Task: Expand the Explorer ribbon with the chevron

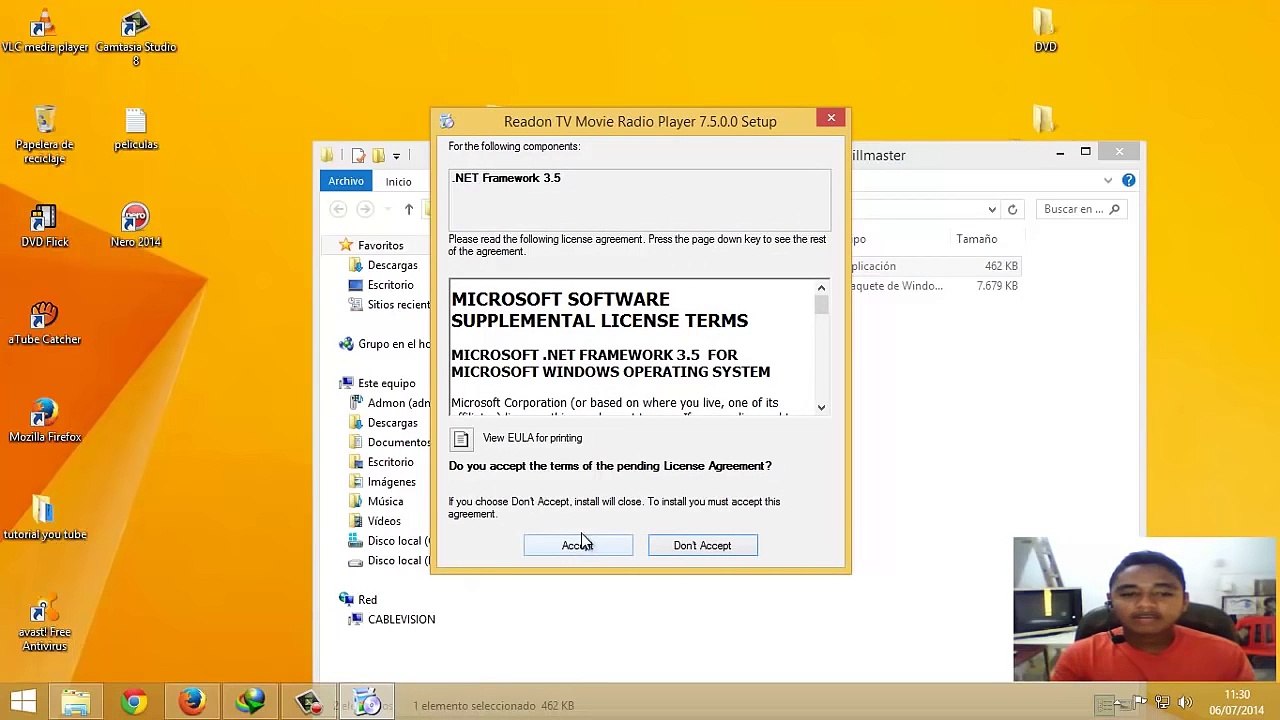Action: (1108, 180)
